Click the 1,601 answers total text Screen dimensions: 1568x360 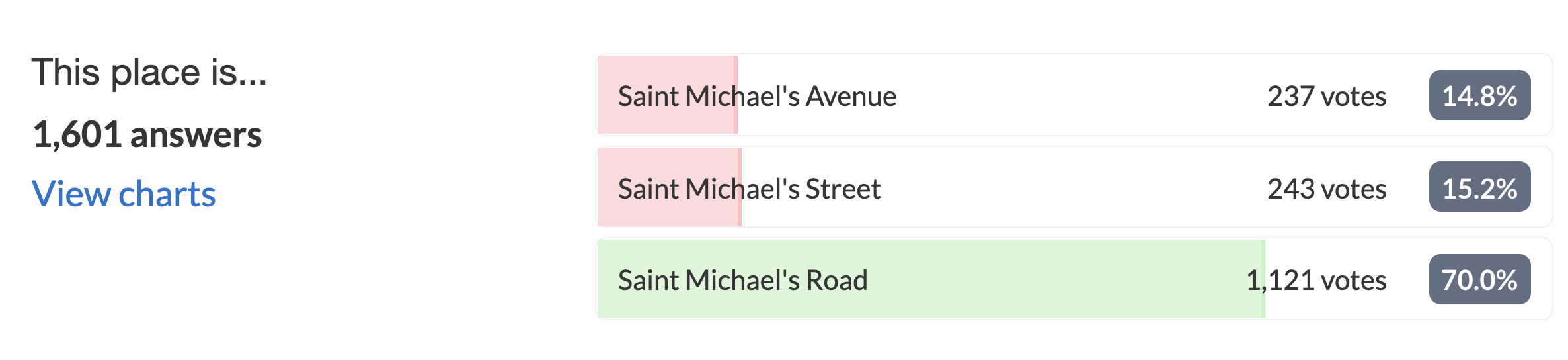[x=147, y=134]
